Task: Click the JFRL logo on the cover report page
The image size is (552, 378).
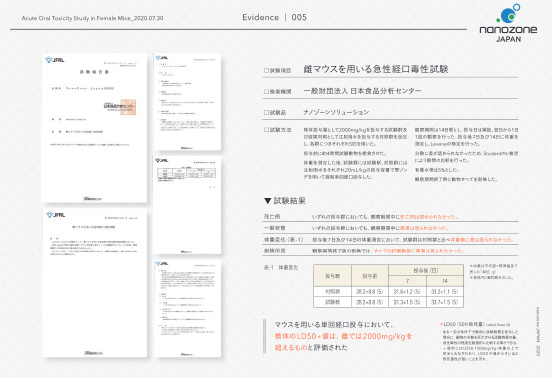Action: pyautogui.click(x=55, y=60)
